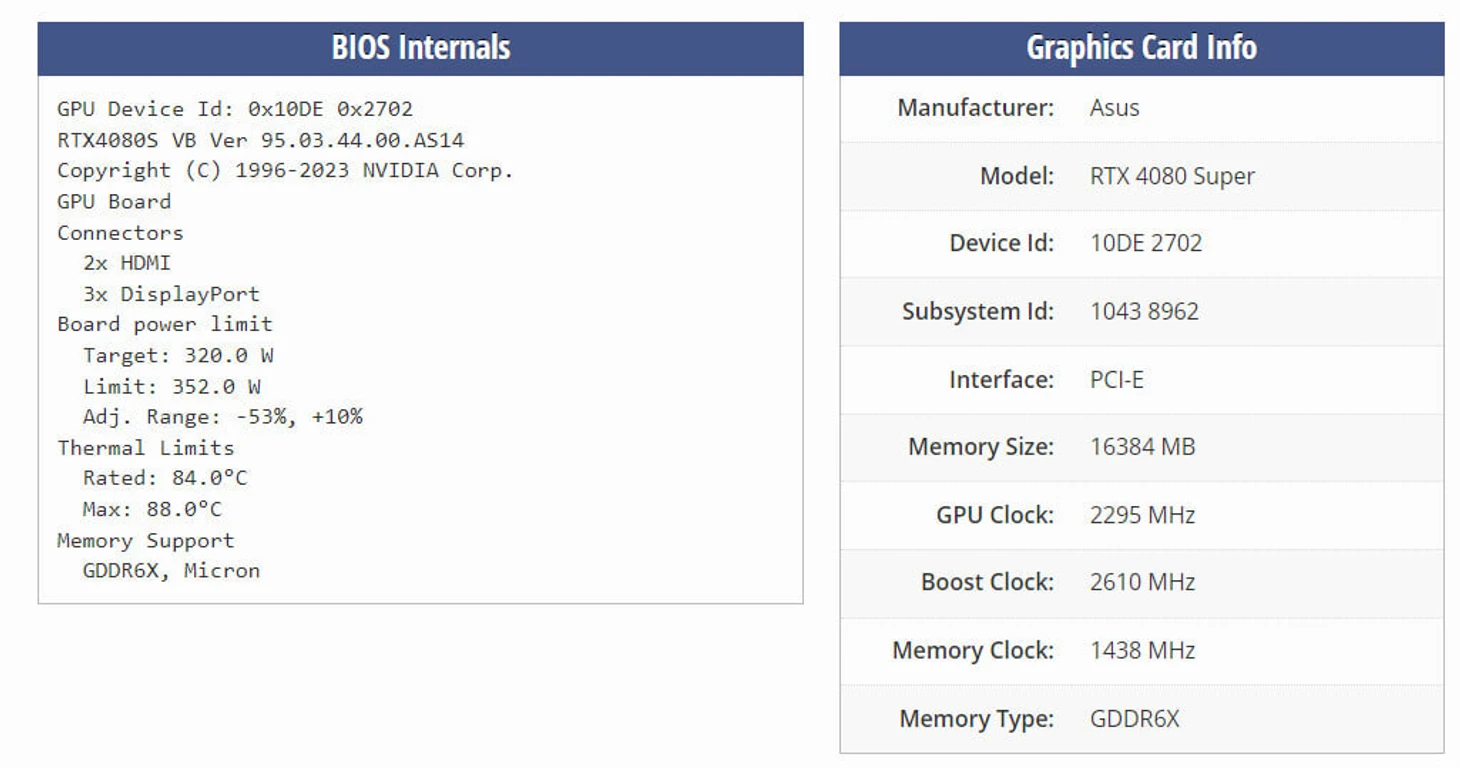Click the BIOS Internals header

(420, 48)
